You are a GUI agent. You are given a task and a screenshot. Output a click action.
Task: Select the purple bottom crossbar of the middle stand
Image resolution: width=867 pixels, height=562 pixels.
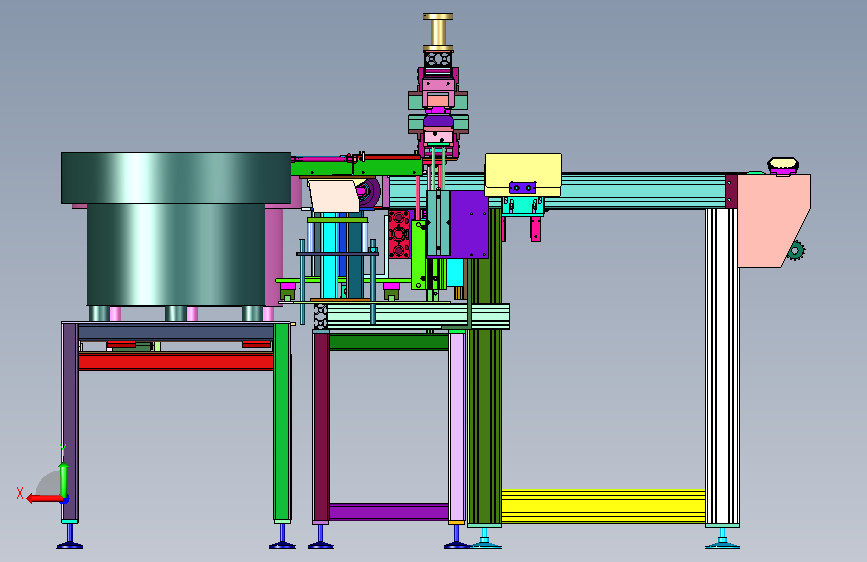tap(389, 512)
